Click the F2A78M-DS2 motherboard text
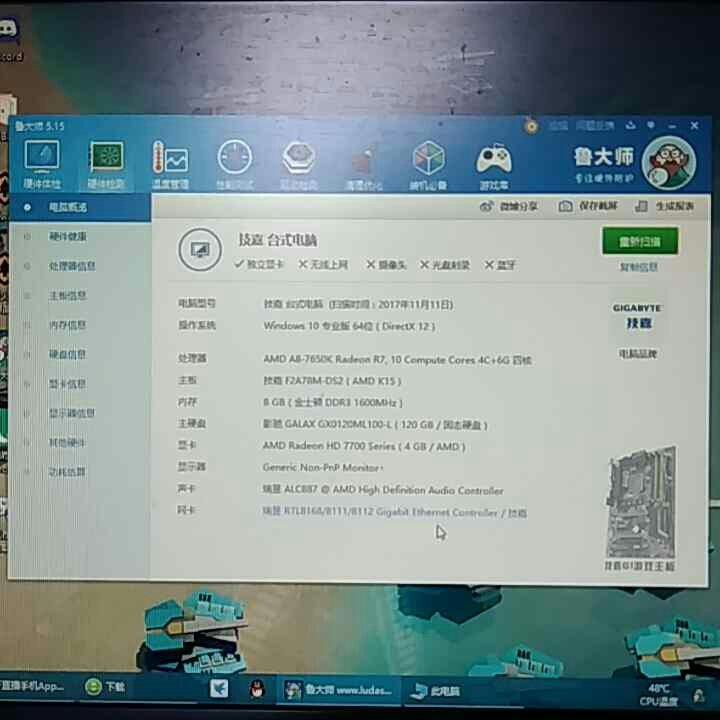The height and width of the screenshot is (720, 720). pyautogui.click(x=332, y=381)
